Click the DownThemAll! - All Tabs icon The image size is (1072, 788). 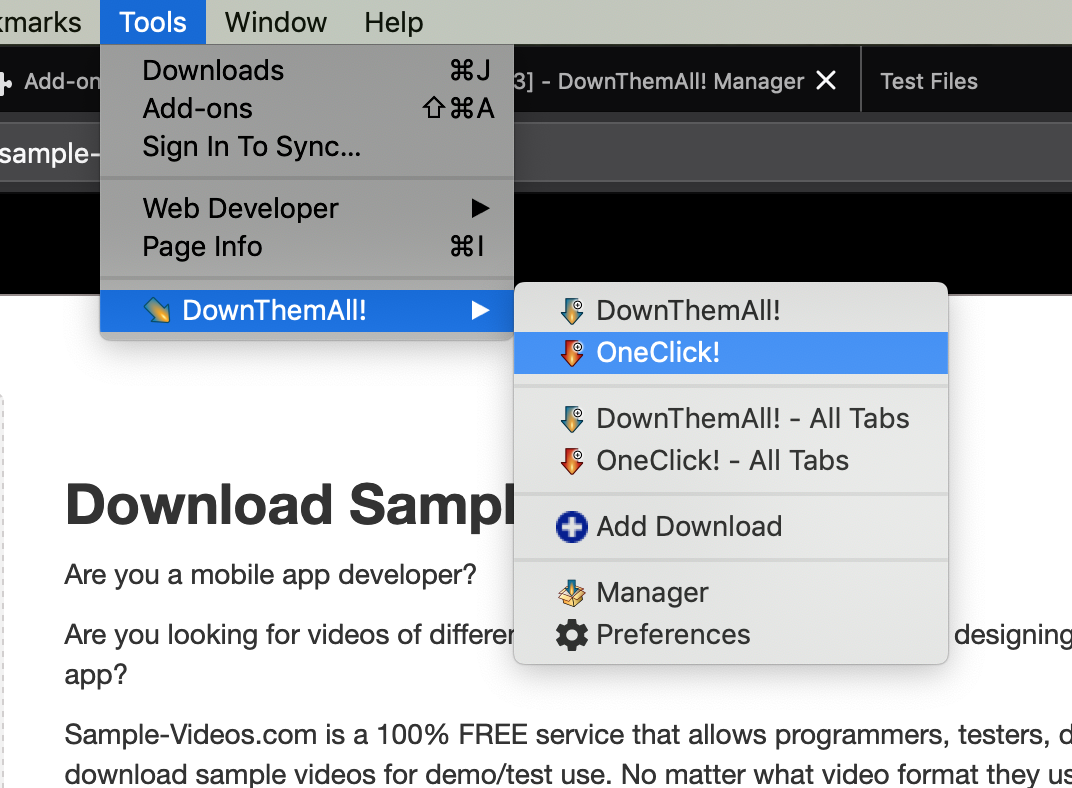[x=572, y=419]
